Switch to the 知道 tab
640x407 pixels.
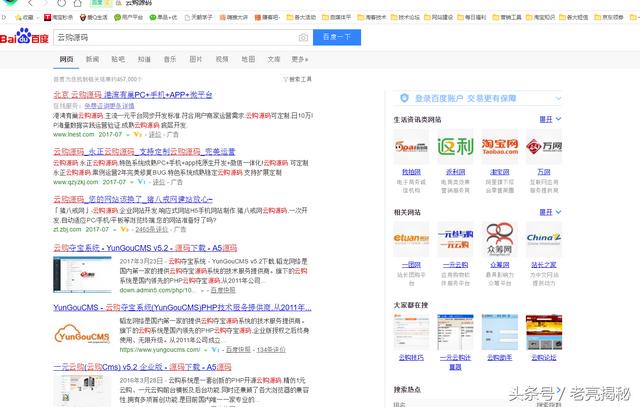[144, 59]
